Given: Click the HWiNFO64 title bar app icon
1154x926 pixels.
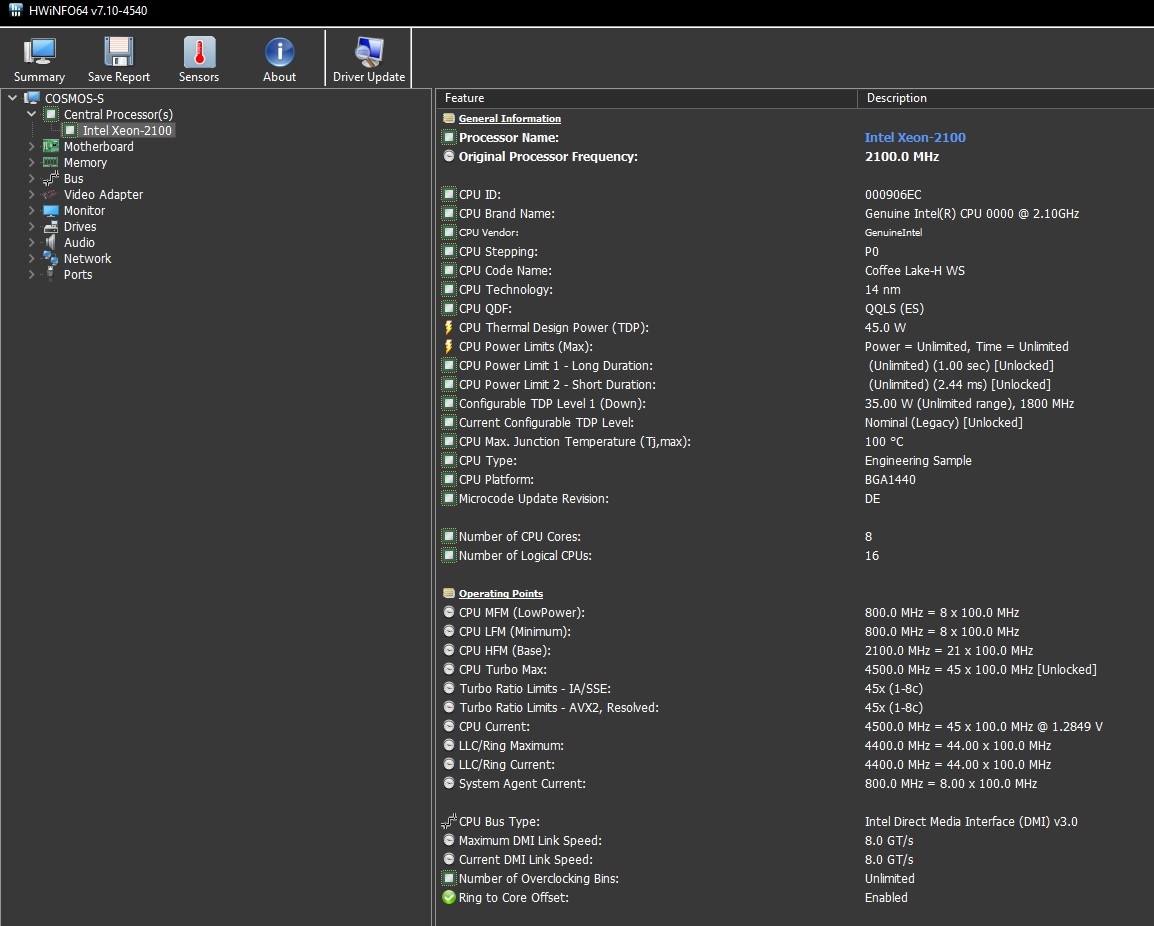Looking at the screenshot, I should [16, 10].
